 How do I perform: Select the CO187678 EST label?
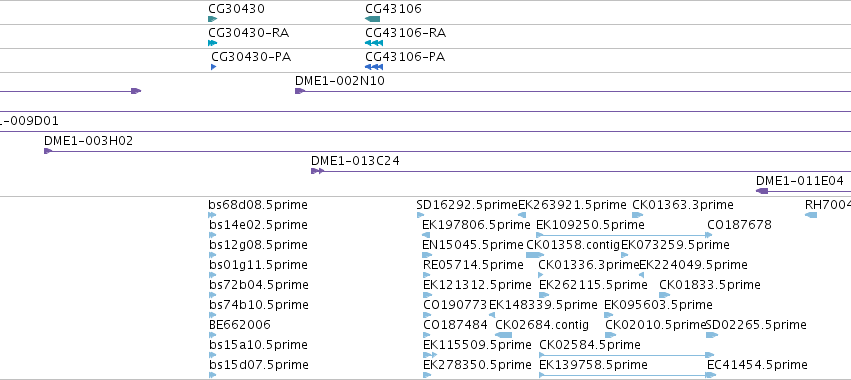(x=739, y=225)
